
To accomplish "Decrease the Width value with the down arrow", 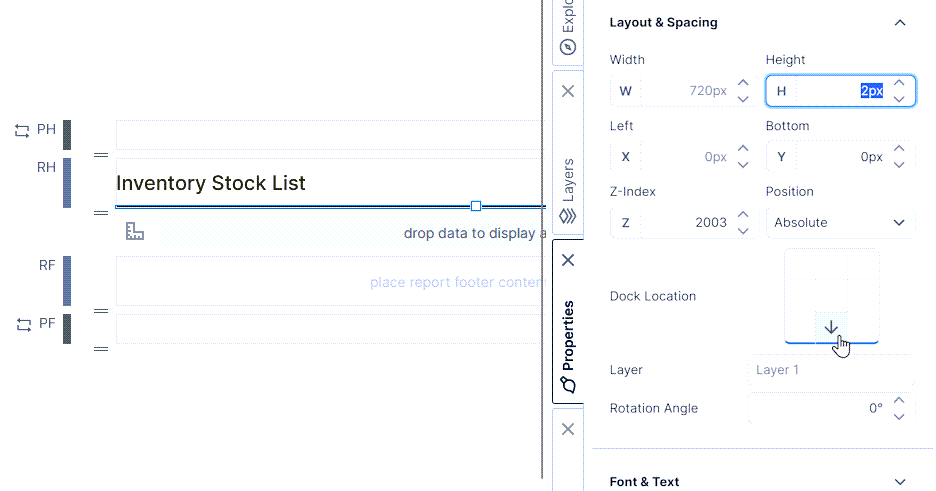I will pyautogui.click(x=743, y=98).
